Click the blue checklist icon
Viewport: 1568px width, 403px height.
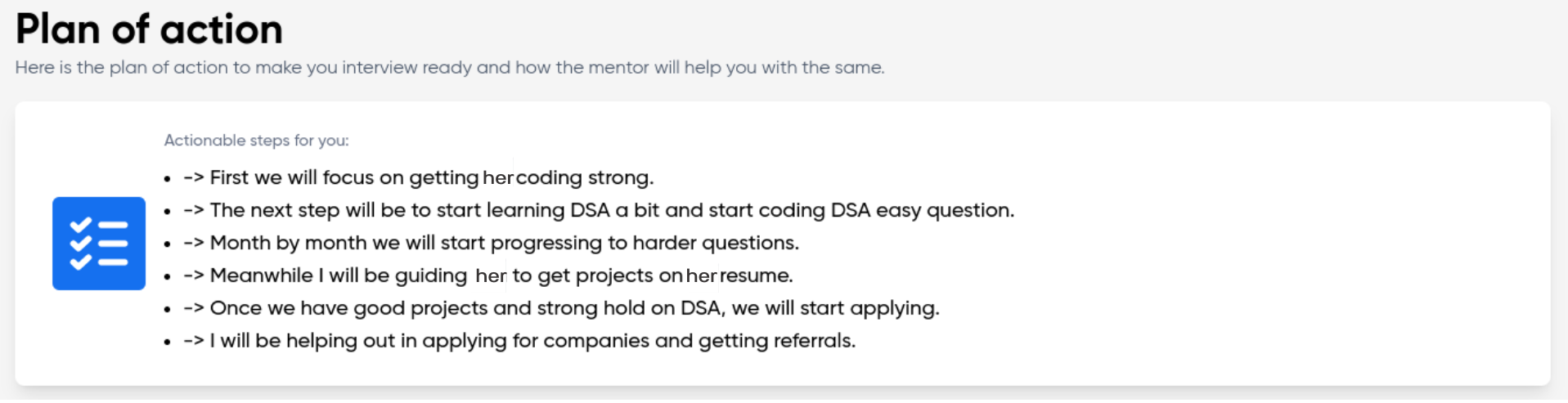99,244
